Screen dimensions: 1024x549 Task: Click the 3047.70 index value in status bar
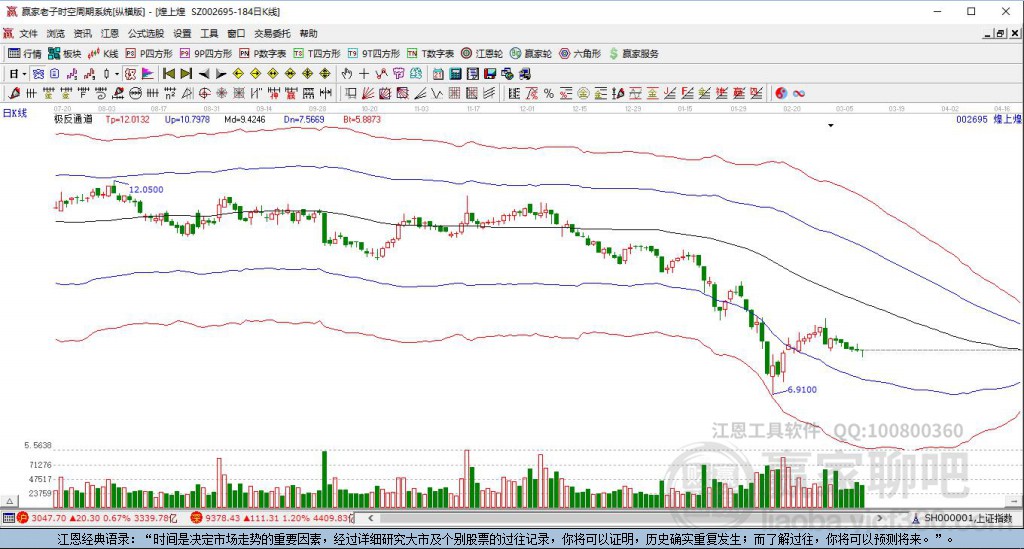[x=48, y=518]
